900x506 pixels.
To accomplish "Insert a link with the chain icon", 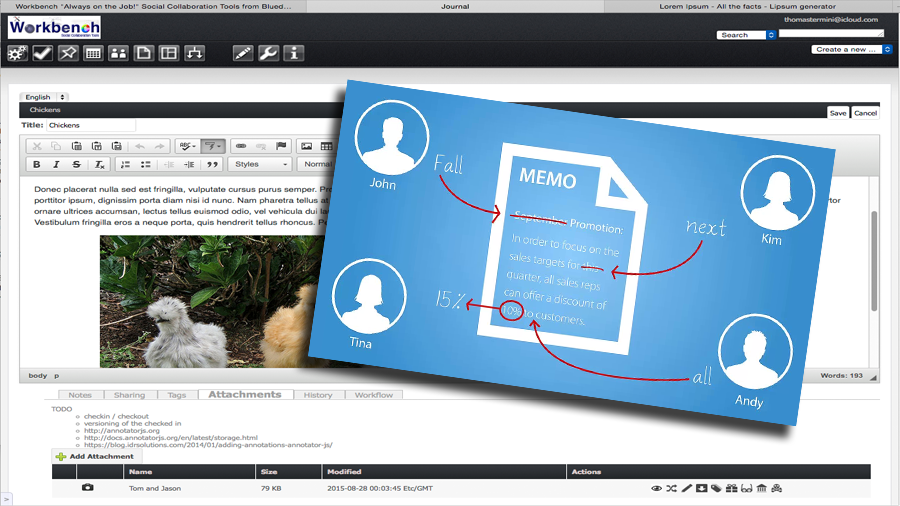I will pyautogui.click(x=241, y=146).
